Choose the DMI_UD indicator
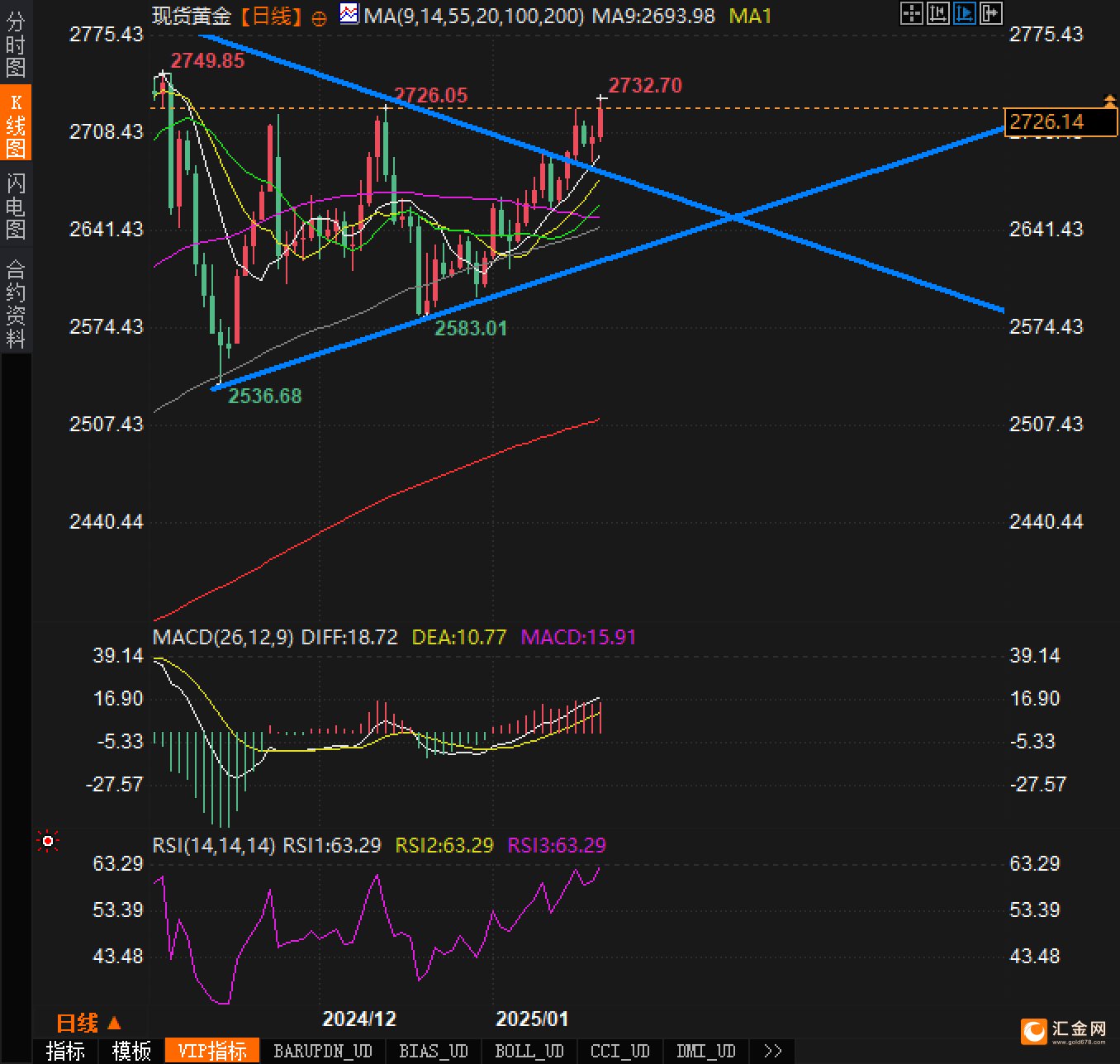This screenshot has width=1120, height=1064. (706, 1051)
